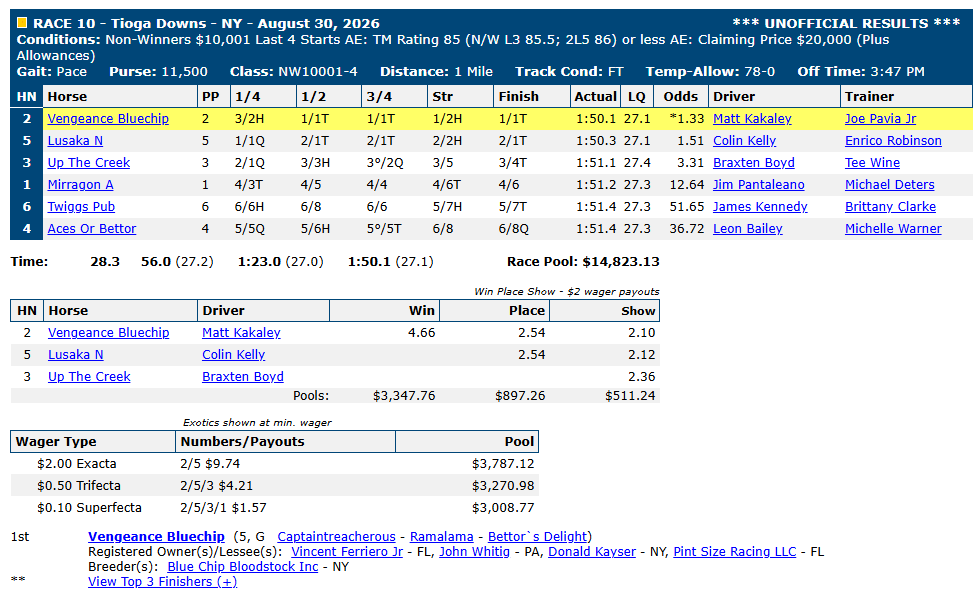The height and width of the screenshot is (594, 975).
Task: Open Vengeance Bluechip in the results table
Action: click(x=108, y=119)
